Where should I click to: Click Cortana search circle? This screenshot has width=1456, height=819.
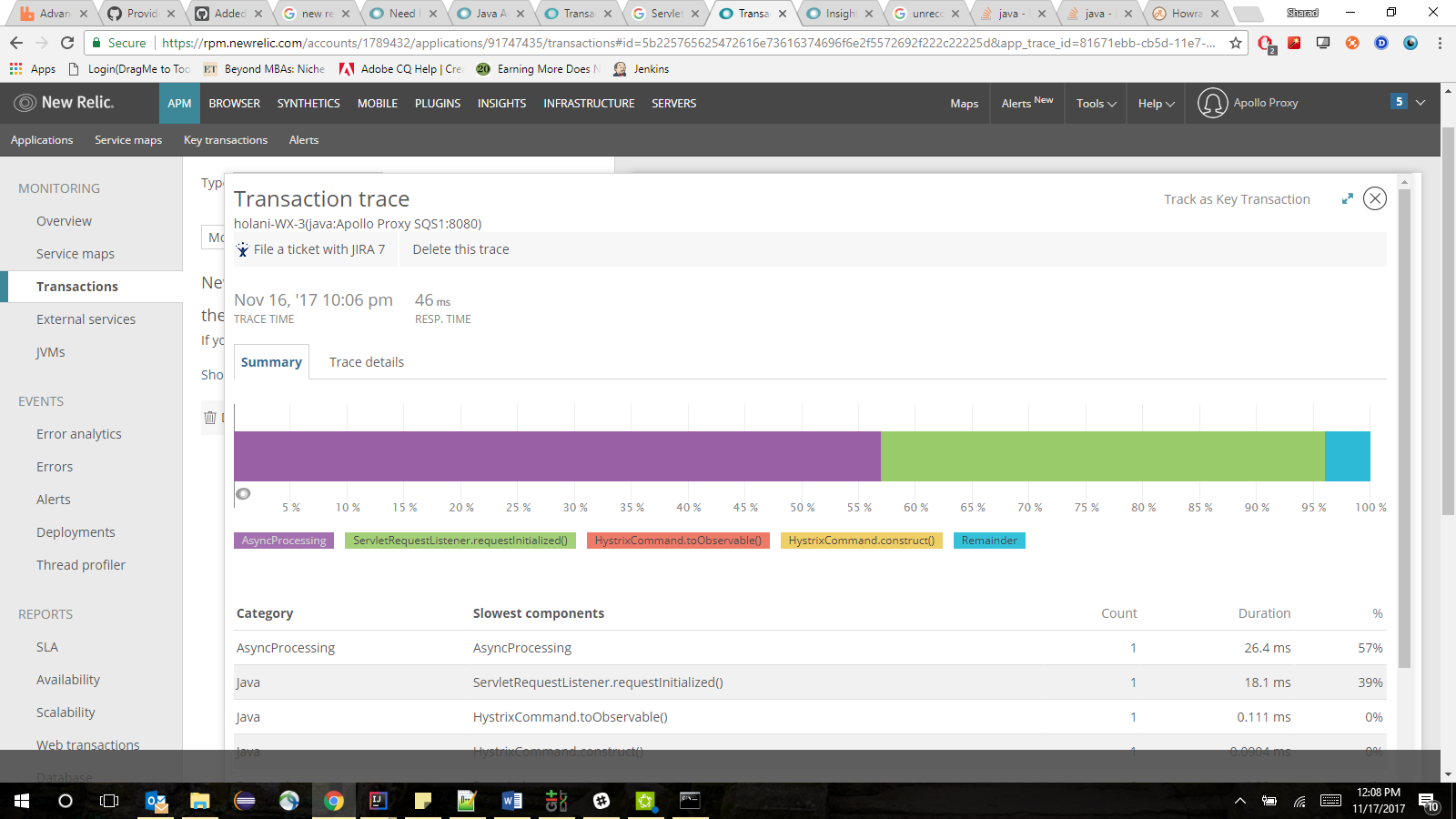tap(66, 801)
